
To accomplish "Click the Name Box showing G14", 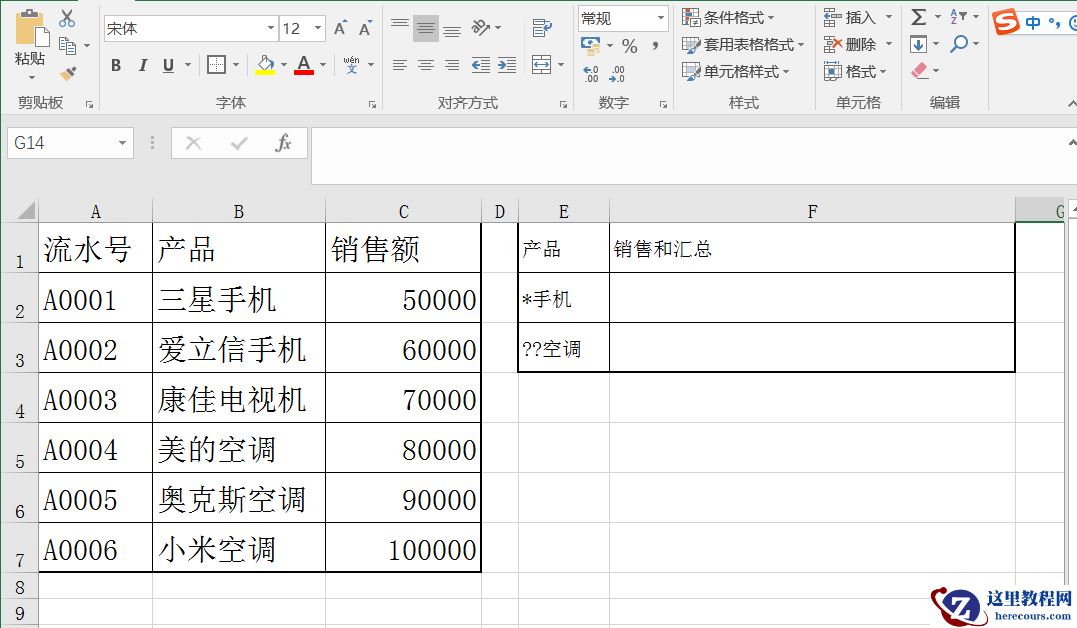I will pyautogui.click(x=70, y=143).
